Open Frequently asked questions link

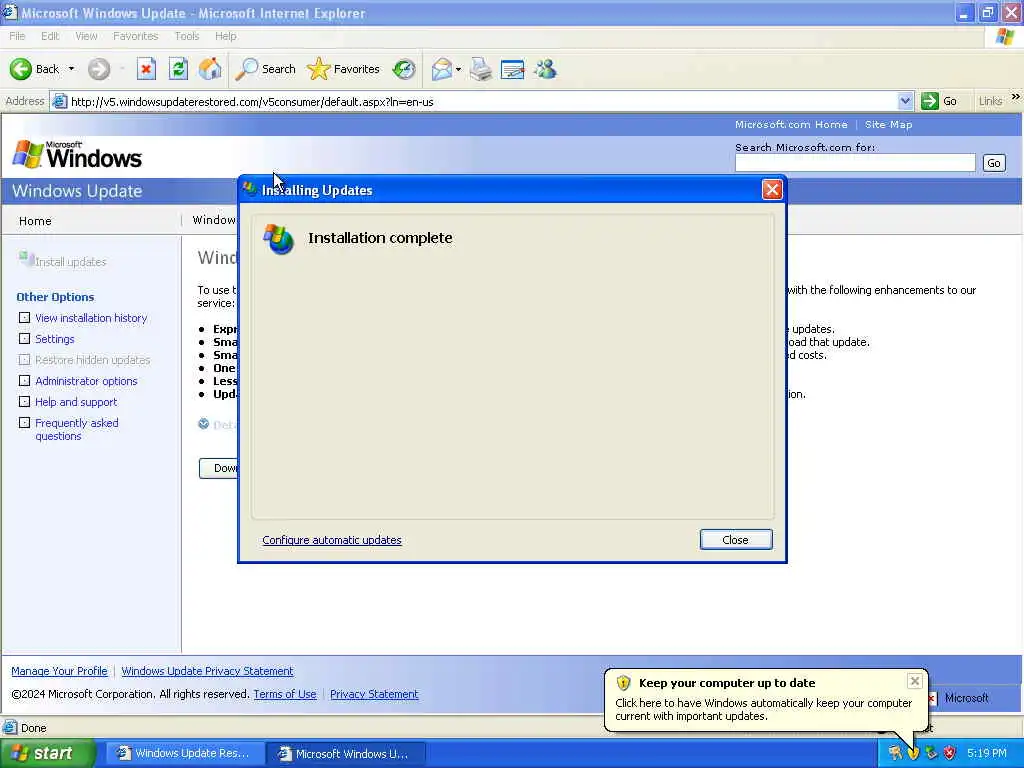[x=77, y=429]
